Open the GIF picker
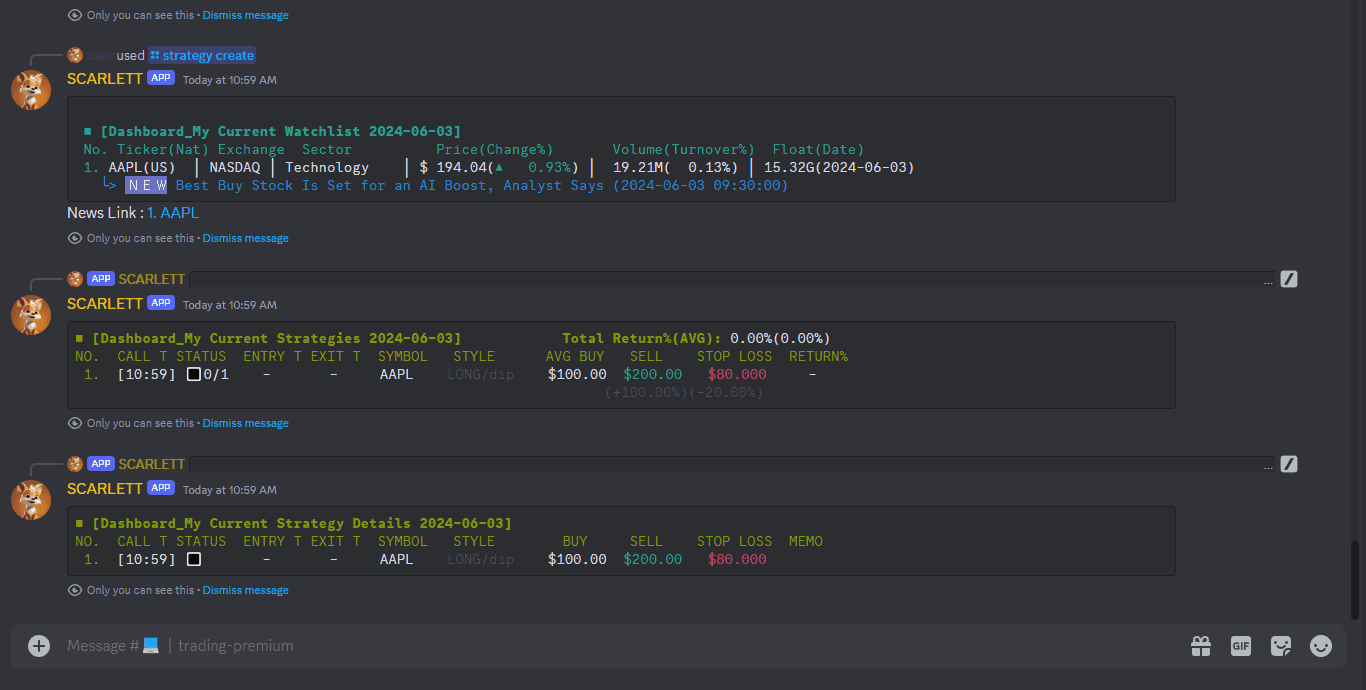 click(1241, 646)
